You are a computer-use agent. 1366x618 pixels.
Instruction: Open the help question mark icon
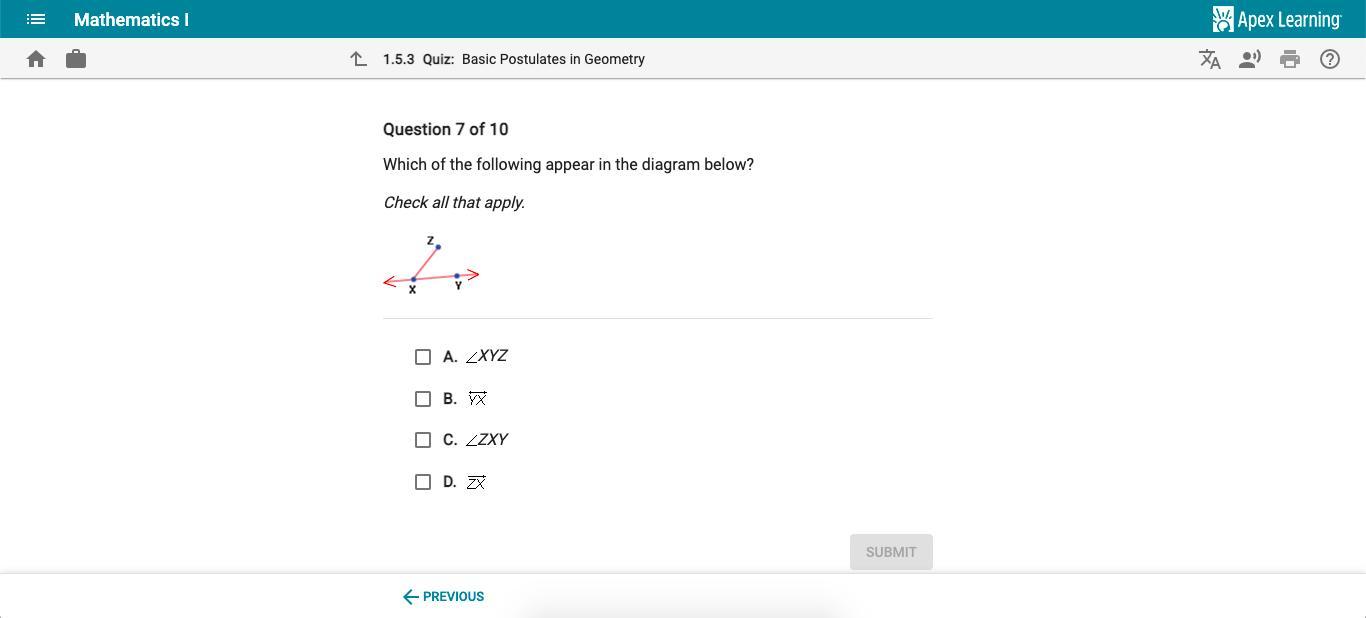(1330, 59)
